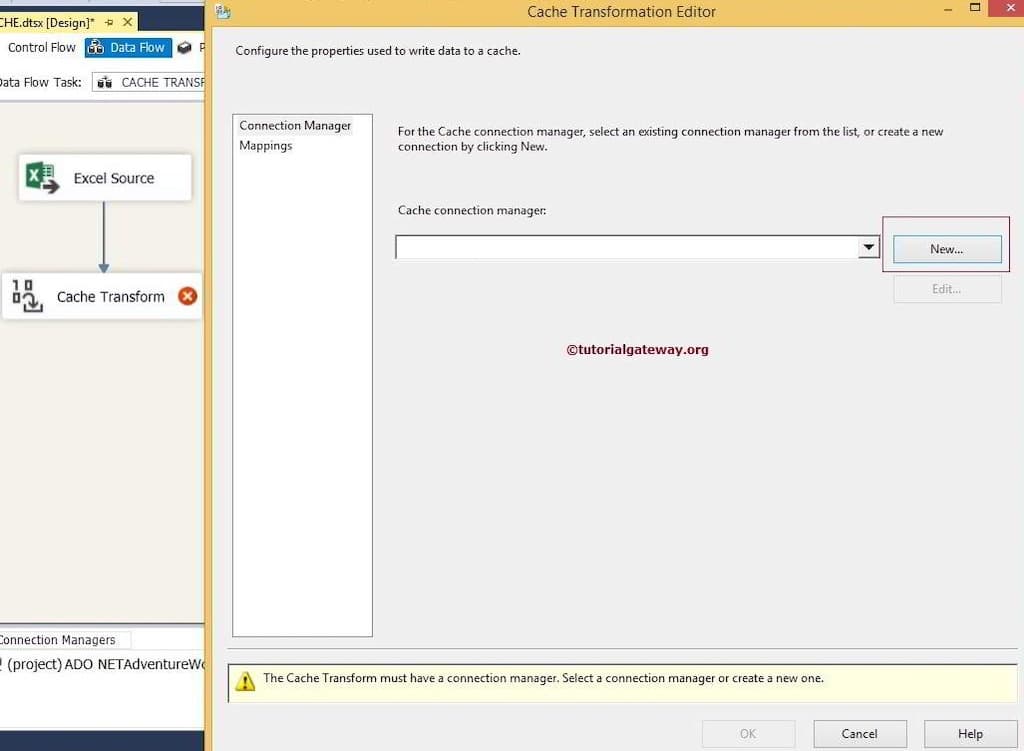Click the warning text about connection manager
Screen dimensions: 1024x751
point(543,678)
